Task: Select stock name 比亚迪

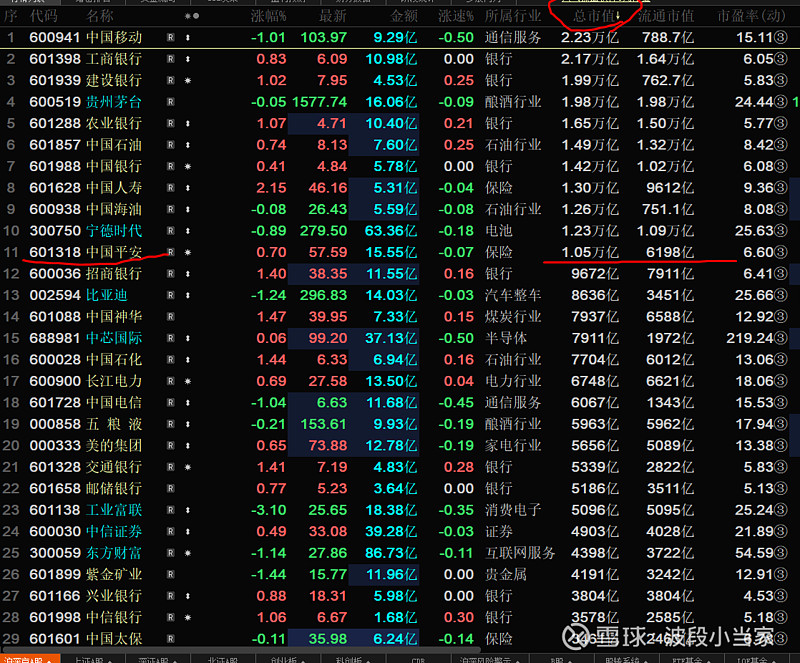Action: (x=106, y=295)
